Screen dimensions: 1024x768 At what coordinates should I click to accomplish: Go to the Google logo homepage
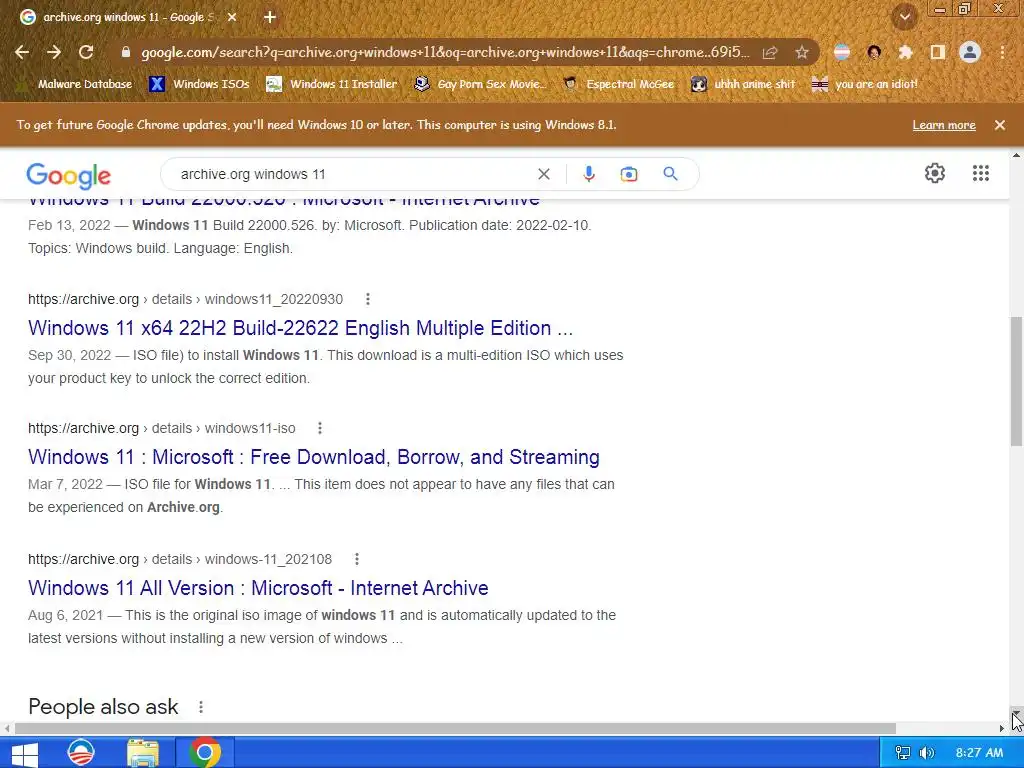tap(69, 175)
